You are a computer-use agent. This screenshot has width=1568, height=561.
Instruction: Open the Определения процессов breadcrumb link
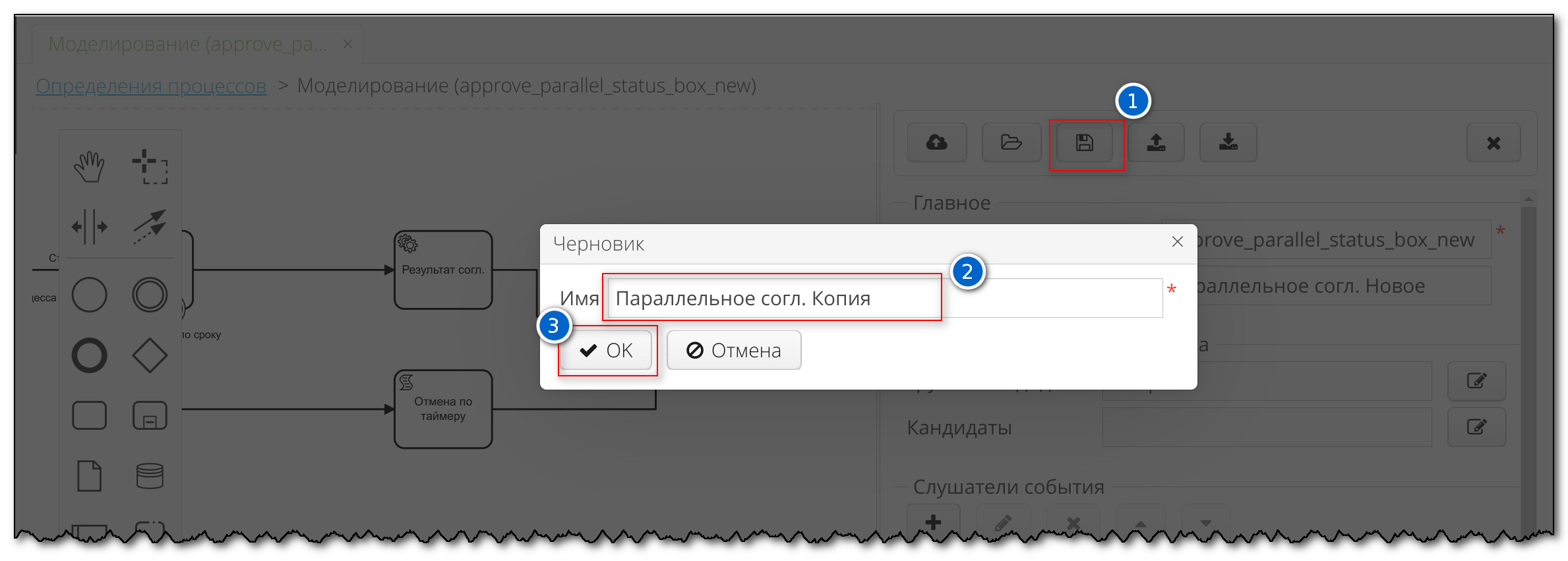pyautogui.click(x=151, y=86)
